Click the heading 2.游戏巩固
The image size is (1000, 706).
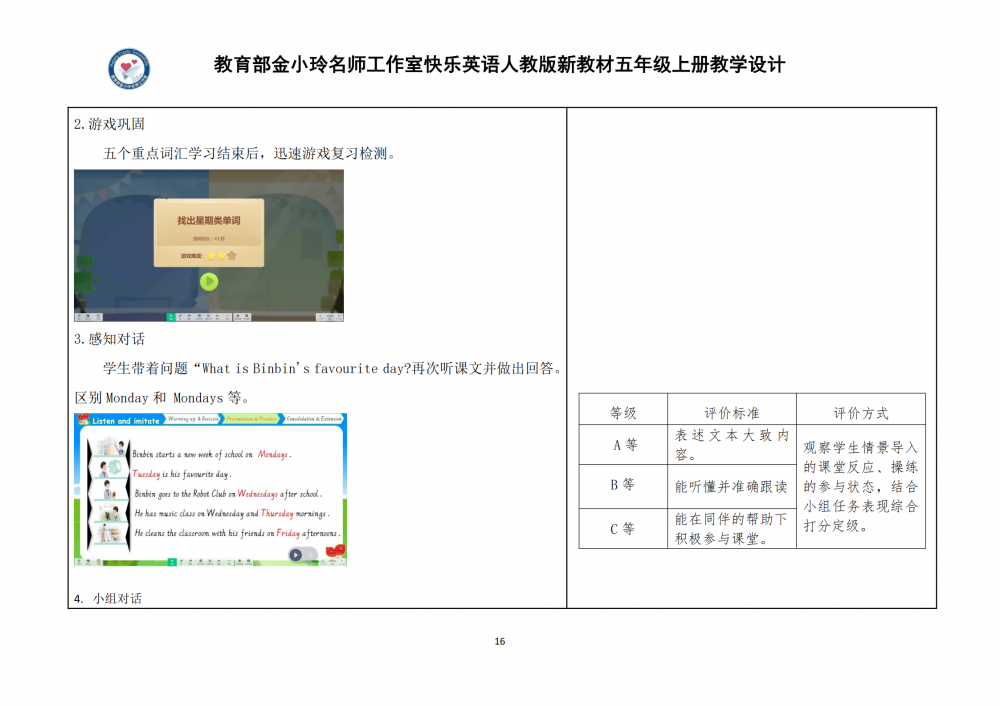pos(109,124)
